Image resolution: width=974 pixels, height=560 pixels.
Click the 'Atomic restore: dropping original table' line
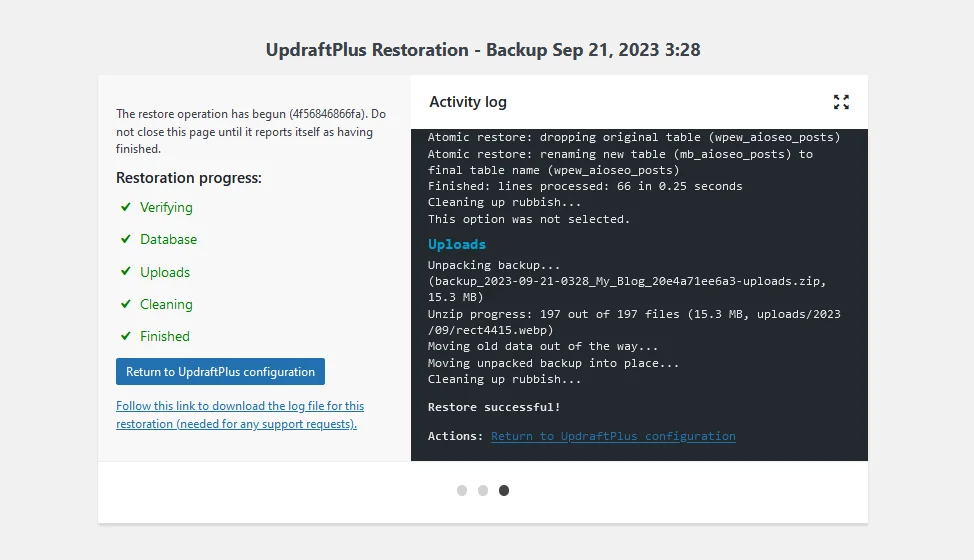point(634,137)
